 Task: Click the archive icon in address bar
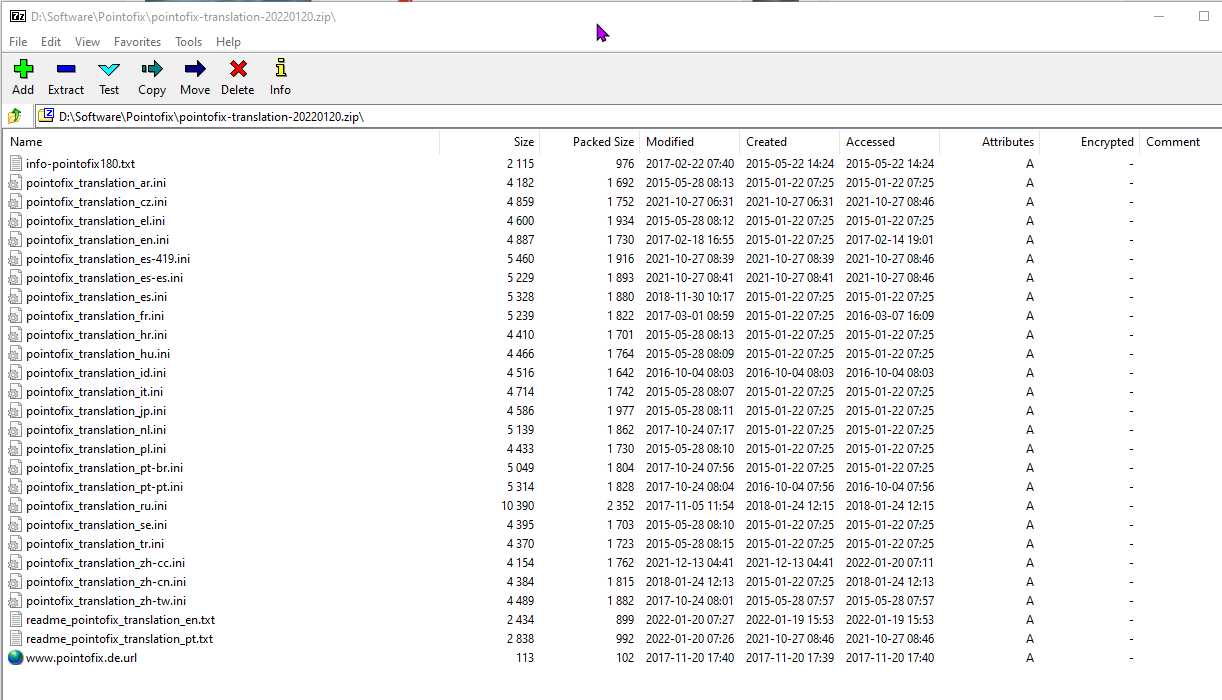tap(46, 116)
